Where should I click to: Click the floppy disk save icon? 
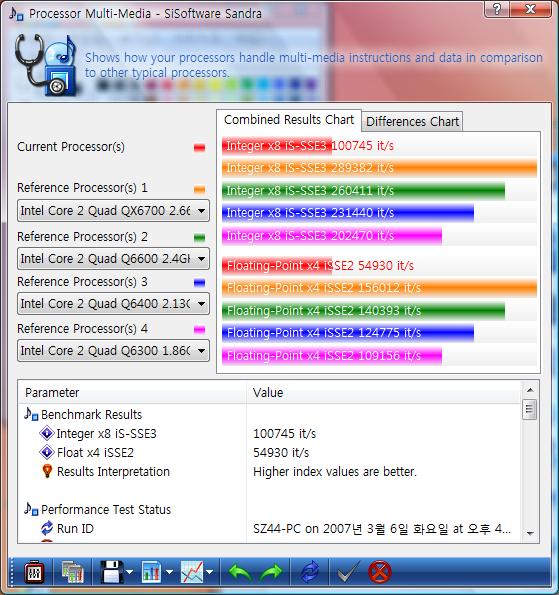pos(112,572)
